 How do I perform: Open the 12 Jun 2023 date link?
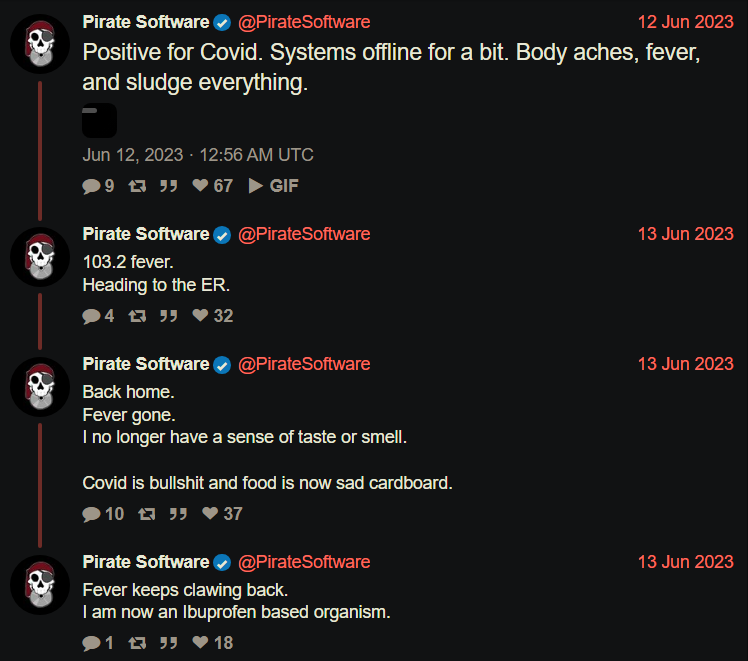coord(686,22)
